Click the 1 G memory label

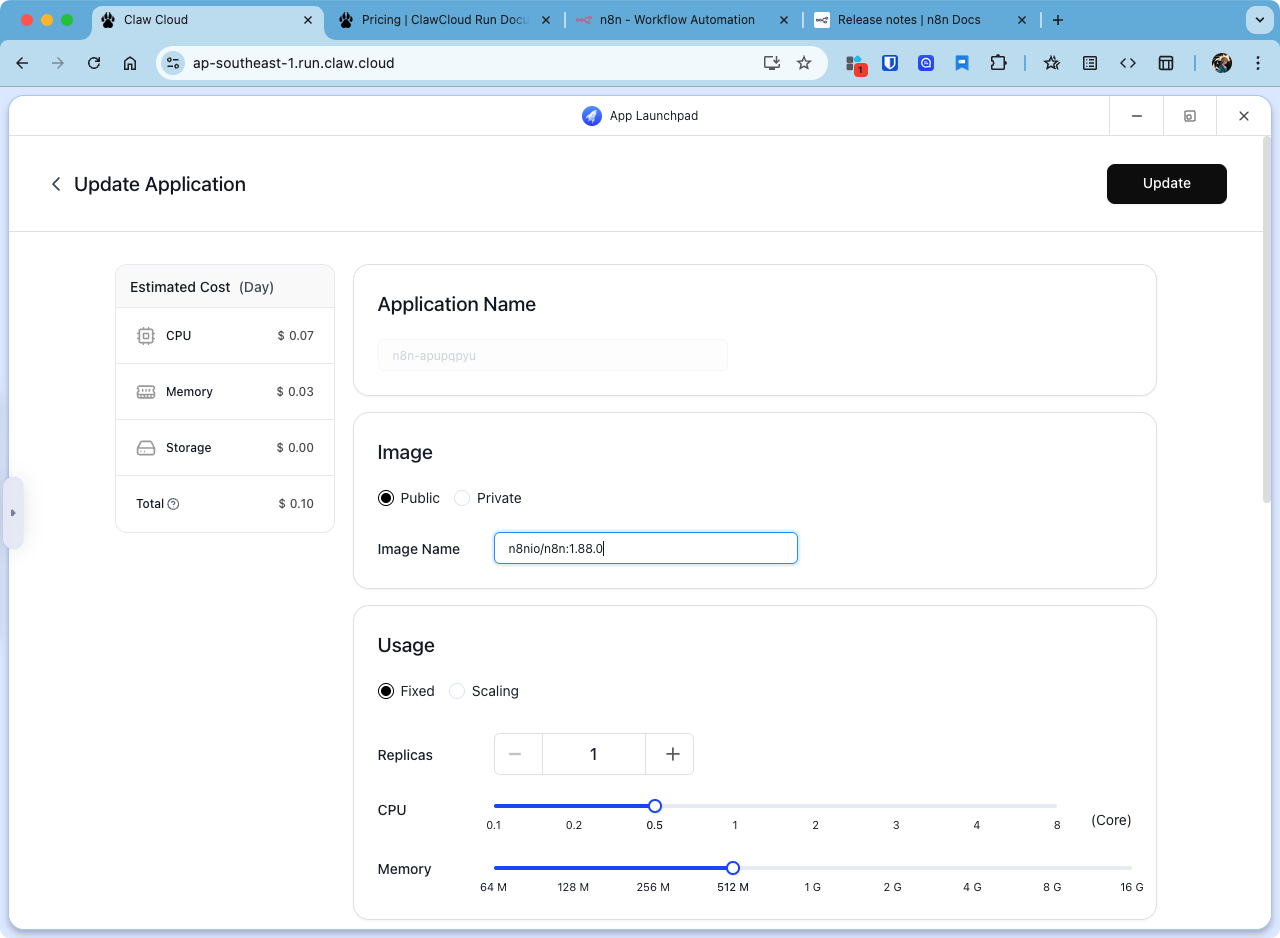point(813,887)
